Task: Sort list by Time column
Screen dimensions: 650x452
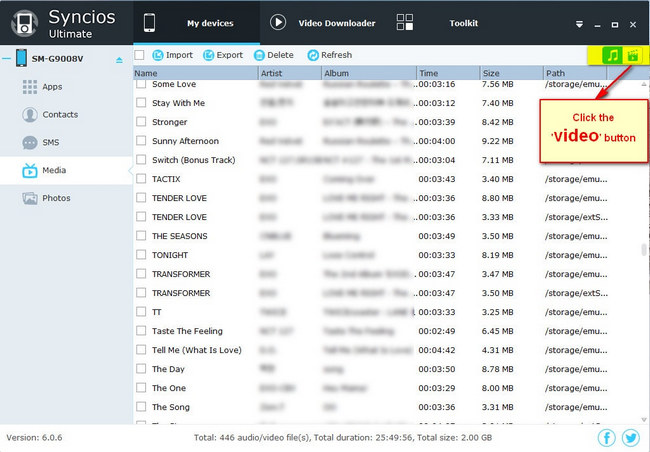Action: [448, 73]
